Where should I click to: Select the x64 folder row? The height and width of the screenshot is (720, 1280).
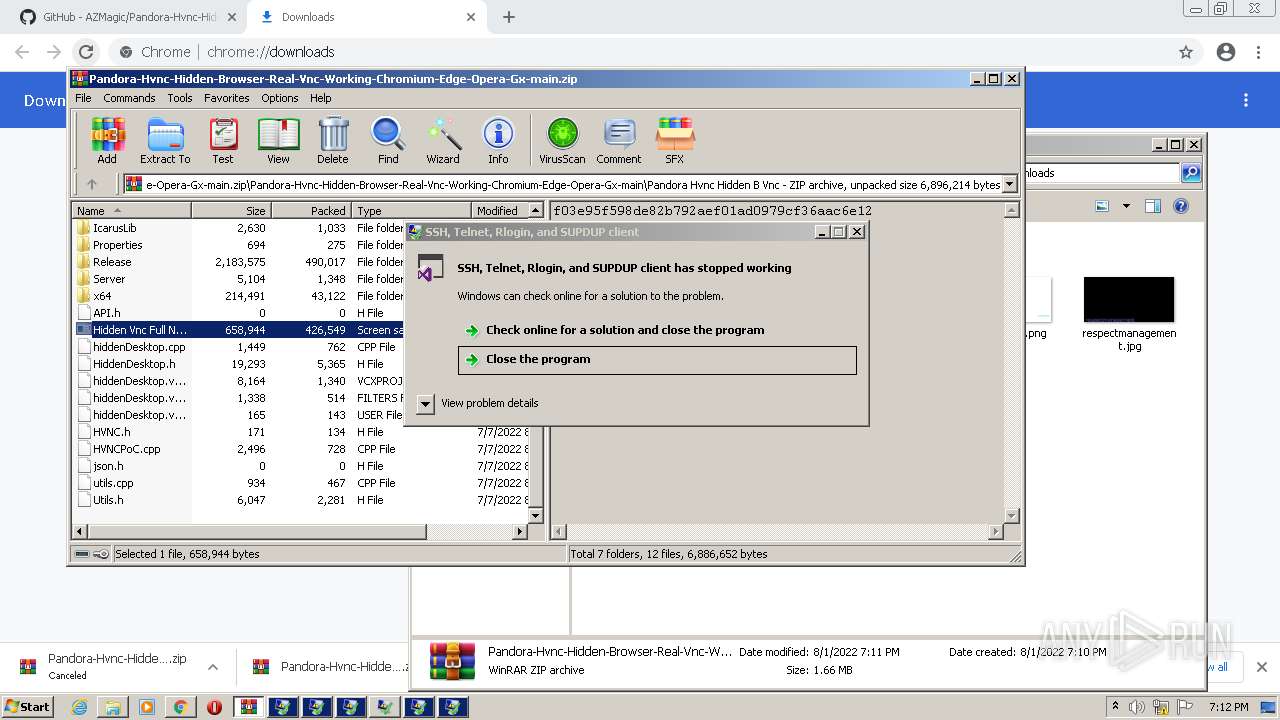[x=102, y=296]
